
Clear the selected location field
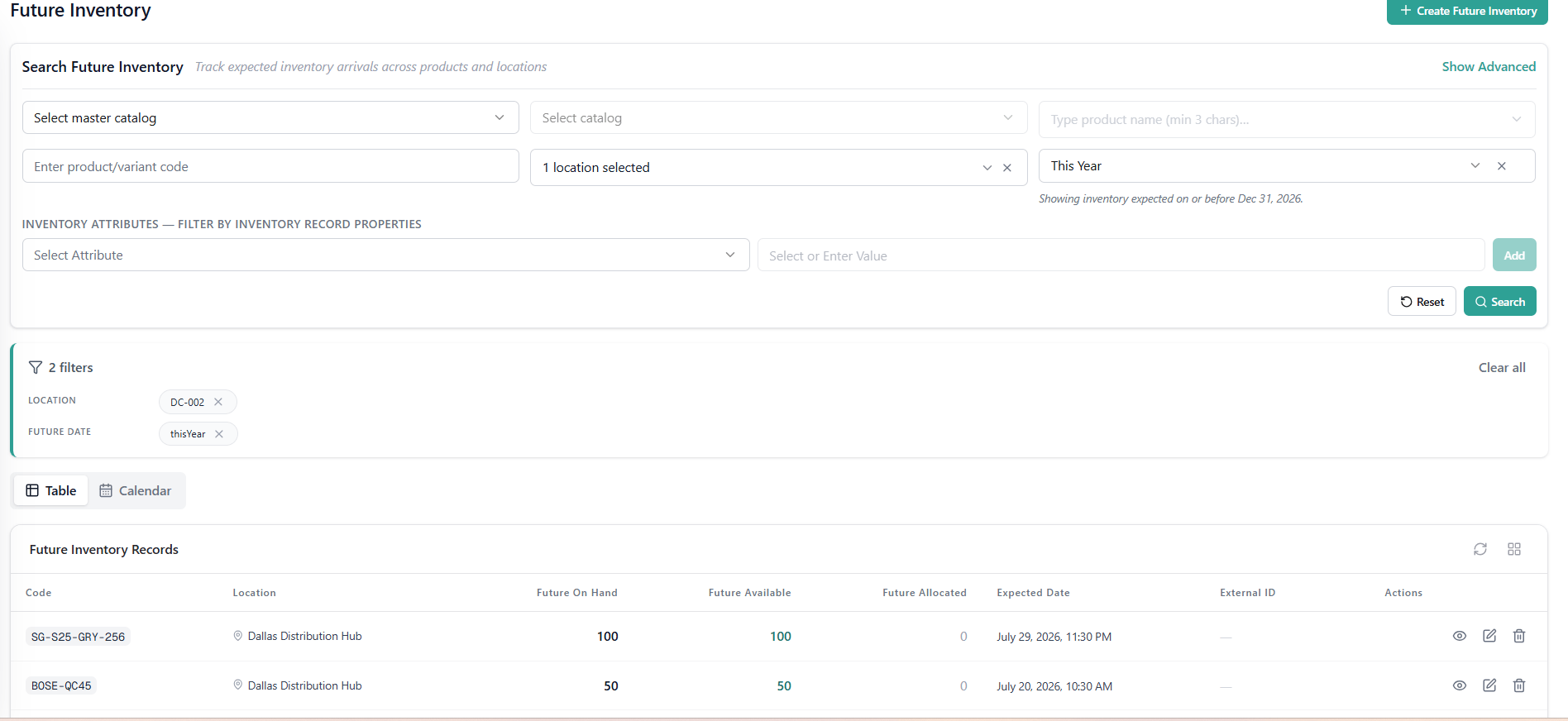coord(1007,168)
